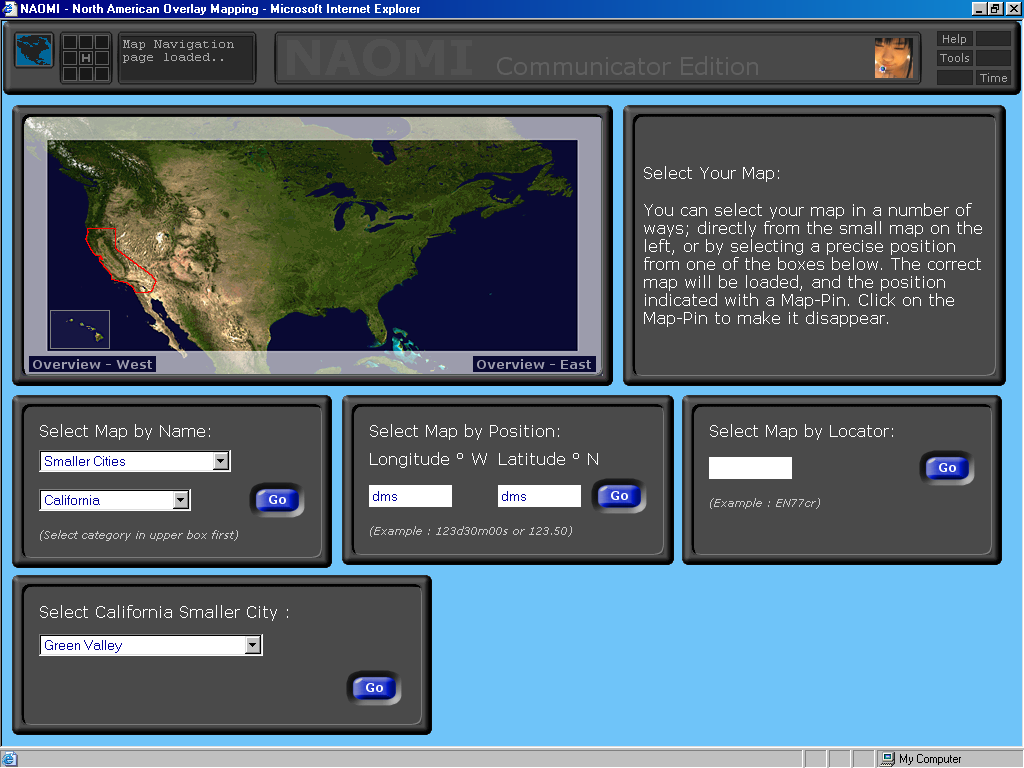Viewport: 1024px width, 768px height.
Task: Click the Longitude dms input field
Action: [x=410, y=496]
